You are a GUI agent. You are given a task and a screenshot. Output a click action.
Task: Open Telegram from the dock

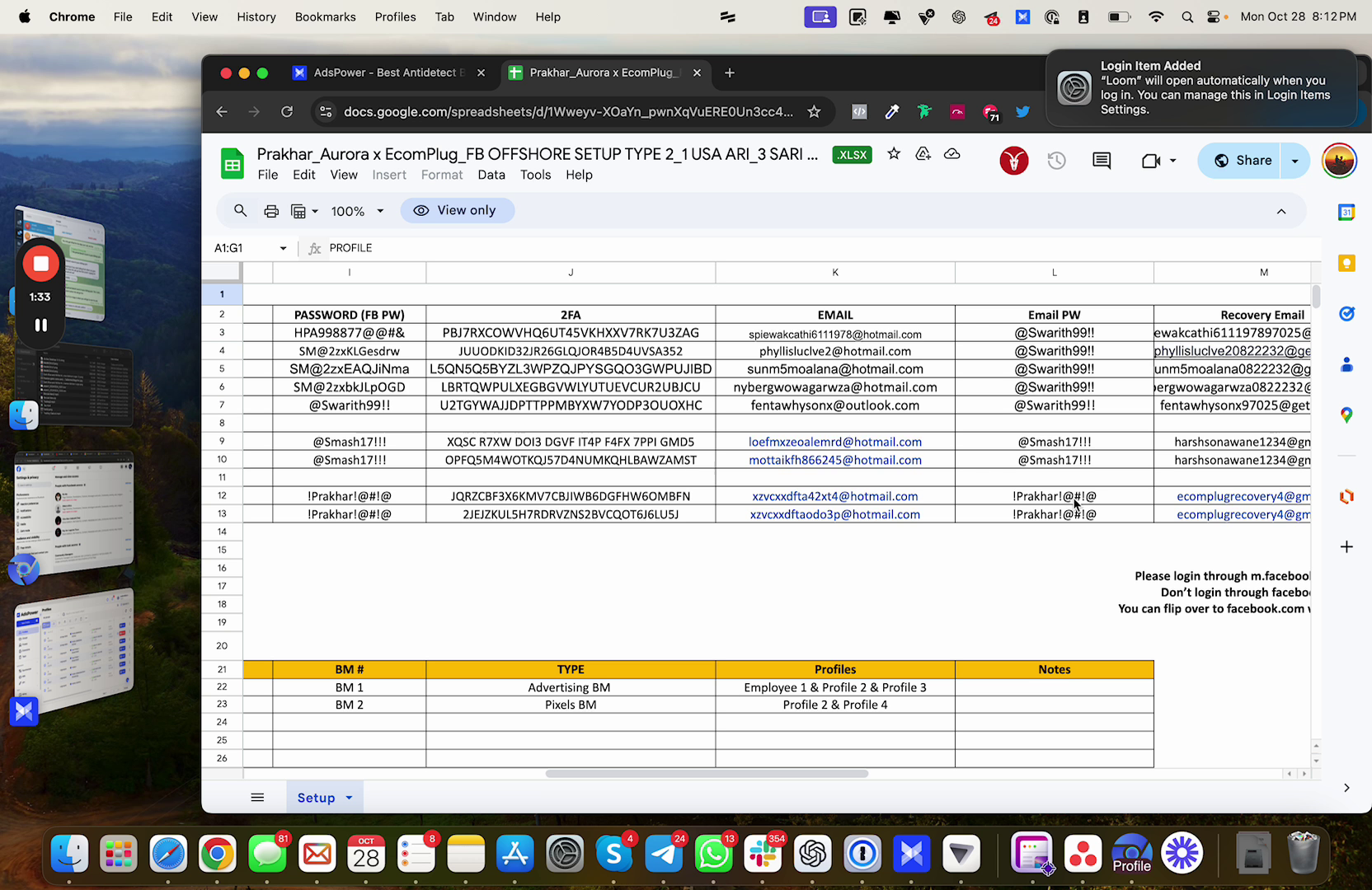(664, 854)
